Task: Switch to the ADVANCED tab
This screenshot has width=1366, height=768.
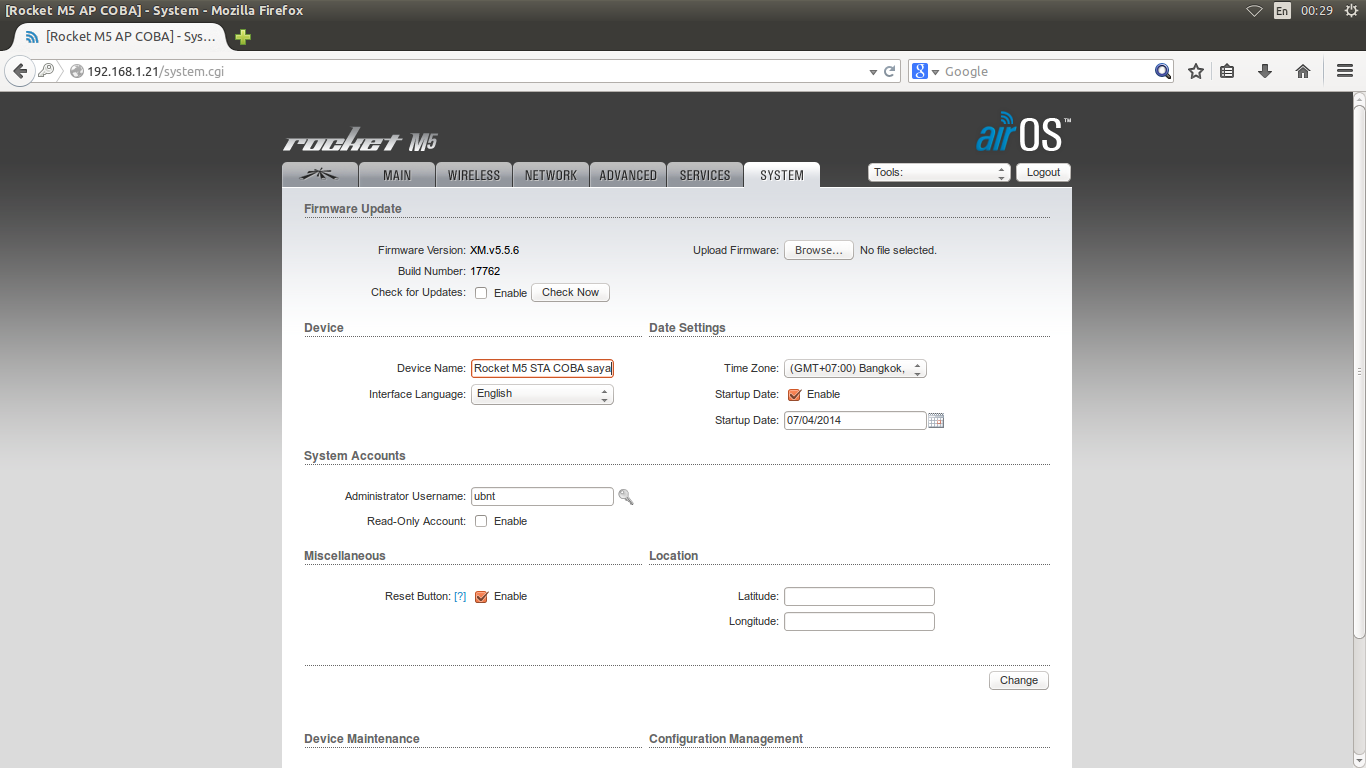Action: click(x=628, y=175)
